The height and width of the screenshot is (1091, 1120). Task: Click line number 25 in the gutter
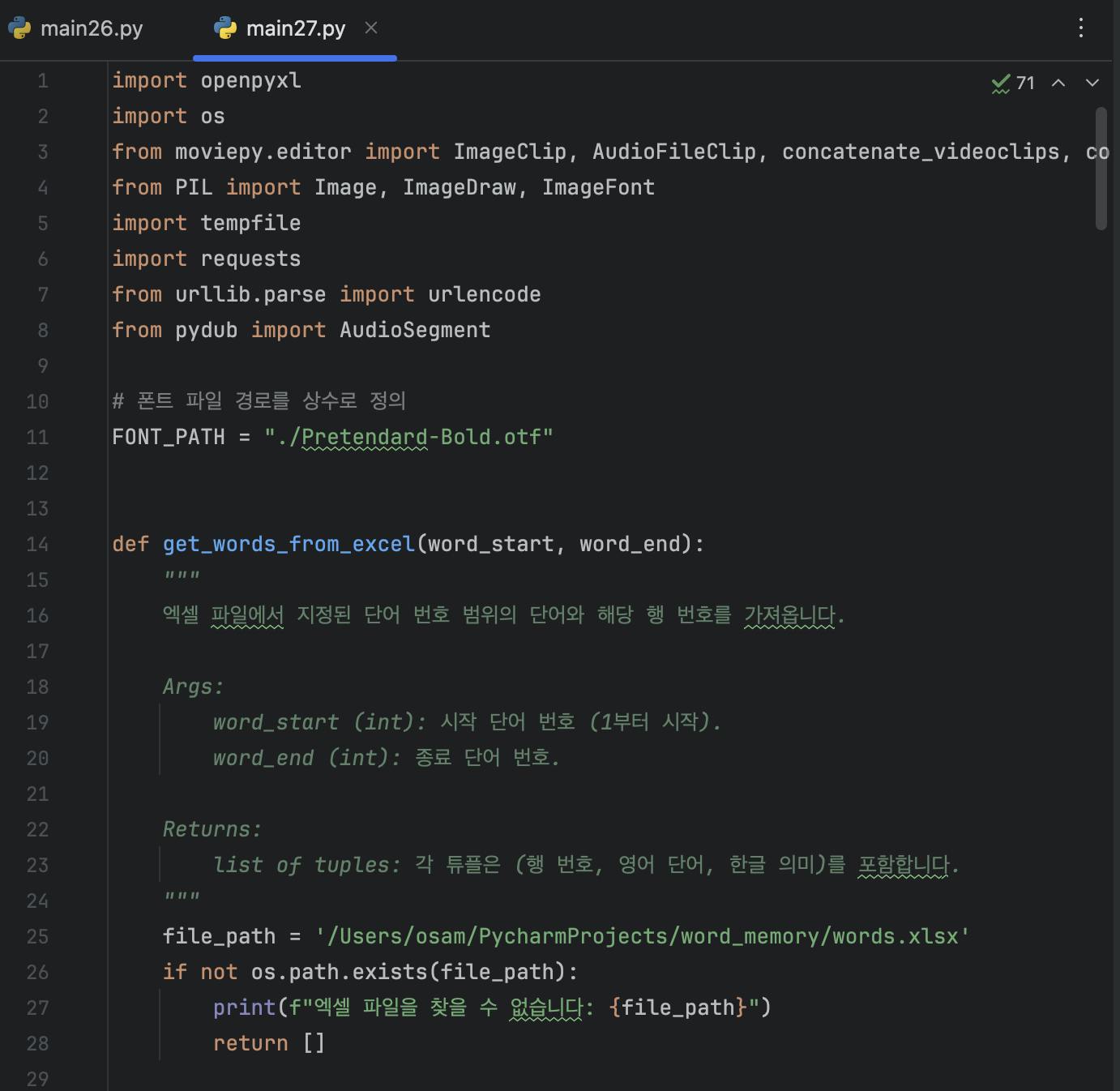pos(37,936)
